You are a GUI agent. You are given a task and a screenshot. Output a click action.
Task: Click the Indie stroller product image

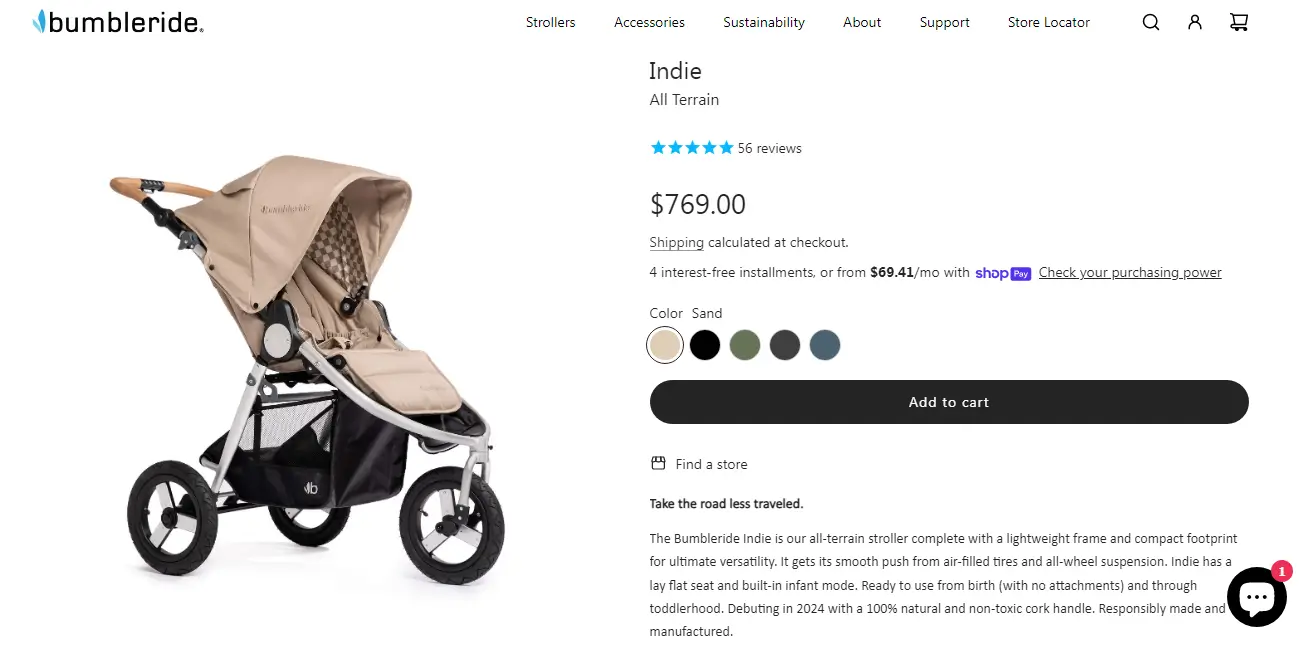tap(310, 370)
